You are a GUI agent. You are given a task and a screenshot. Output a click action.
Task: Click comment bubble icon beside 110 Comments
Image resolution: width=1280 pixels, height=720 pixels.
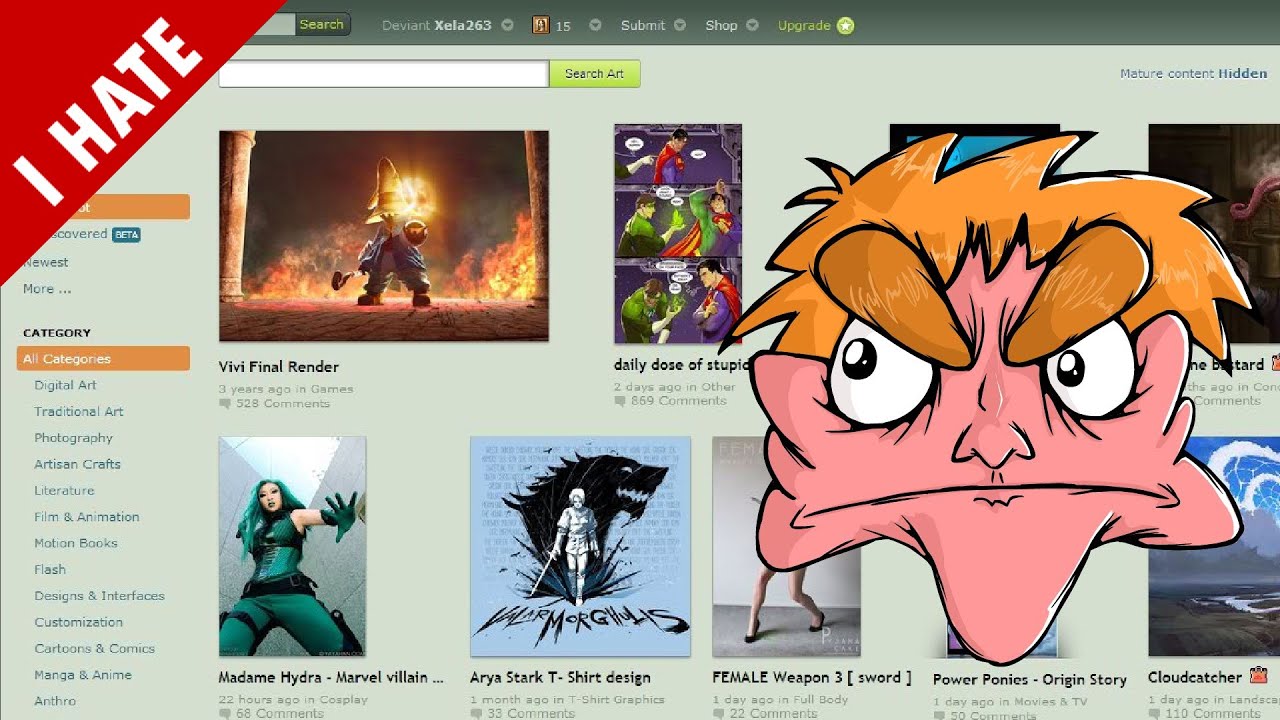tap(1154, 714)
